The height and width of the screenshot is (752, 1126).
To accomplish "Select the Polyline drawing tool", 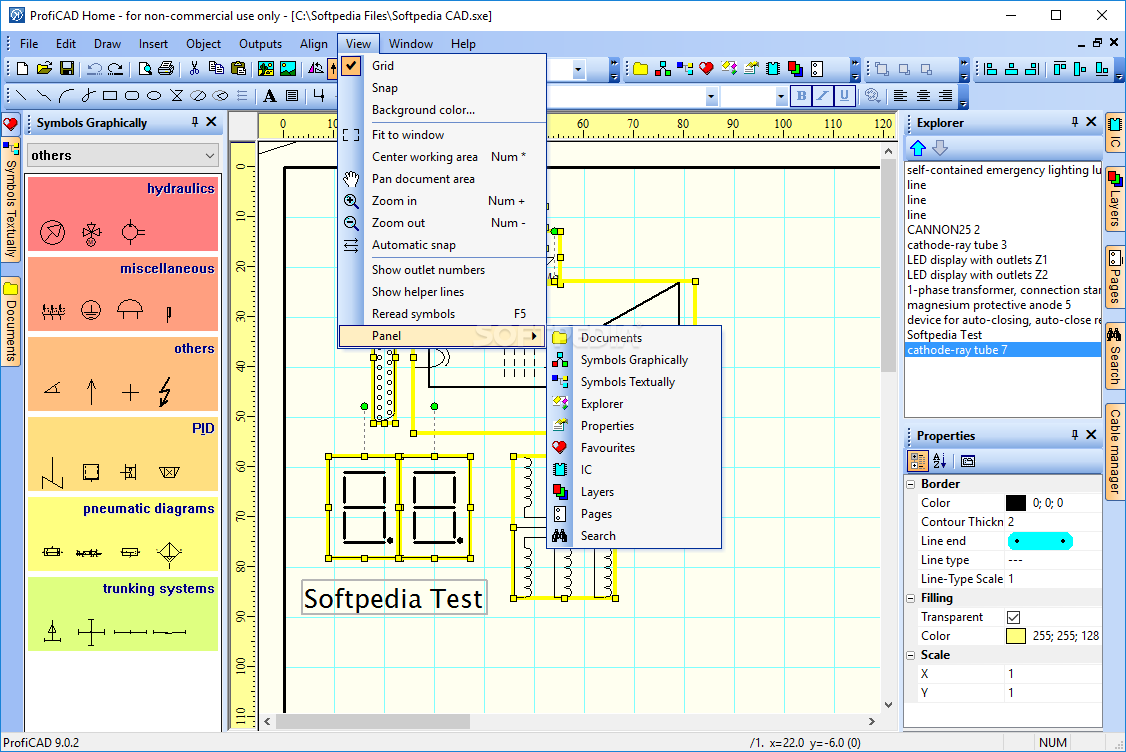I will tap(44, 96).
